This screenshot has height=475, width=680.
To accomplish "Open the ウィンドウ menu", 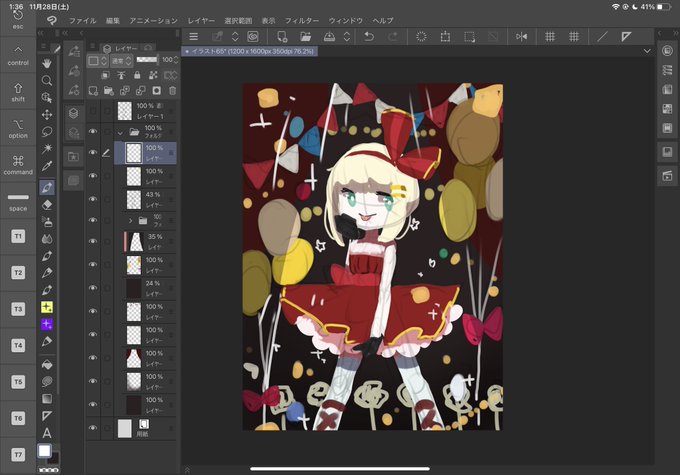I will coord(346,20).
